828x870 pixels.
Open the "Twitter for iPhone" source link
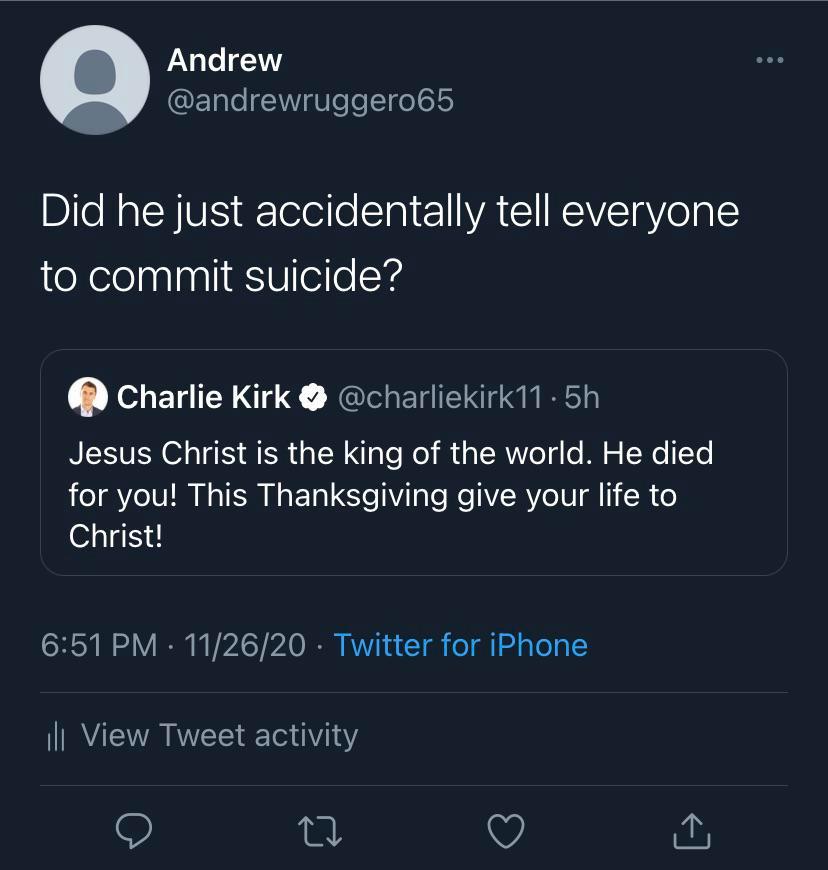click(460, 645)
